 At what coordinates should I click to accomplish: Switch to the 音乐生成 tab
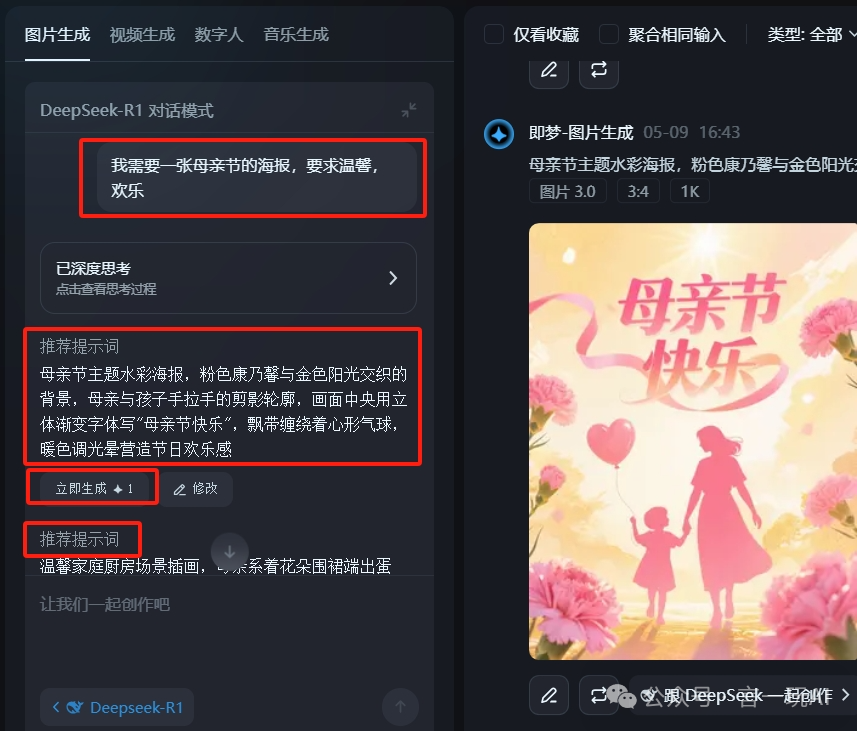[296, 34]
